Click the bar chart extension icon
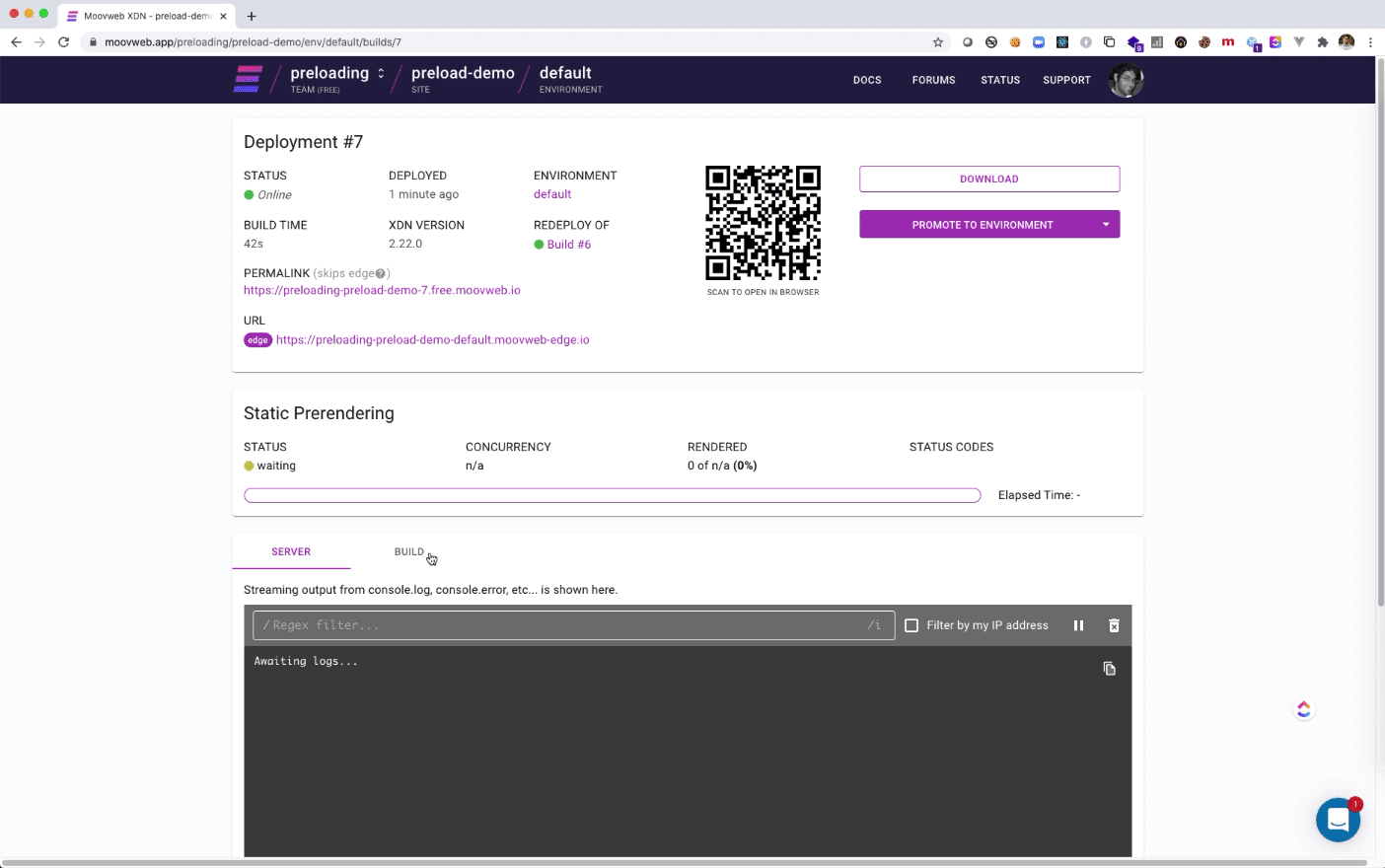The width and height of the screenshot is (1385, 868). coord(1157,42)
